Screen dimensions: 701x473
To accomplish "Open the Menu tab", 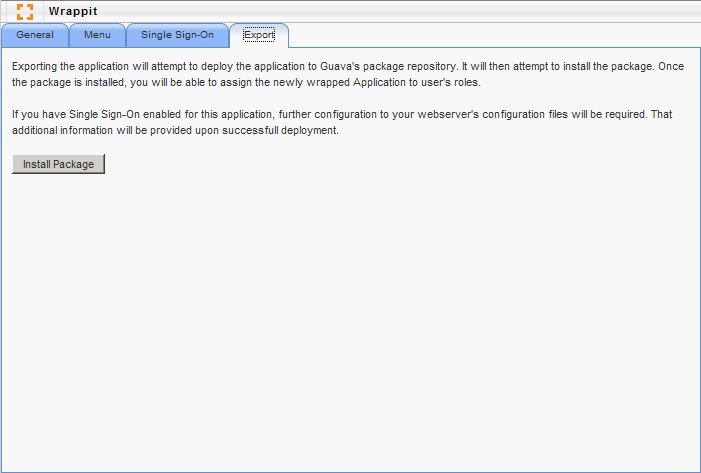I will [97, 36].
